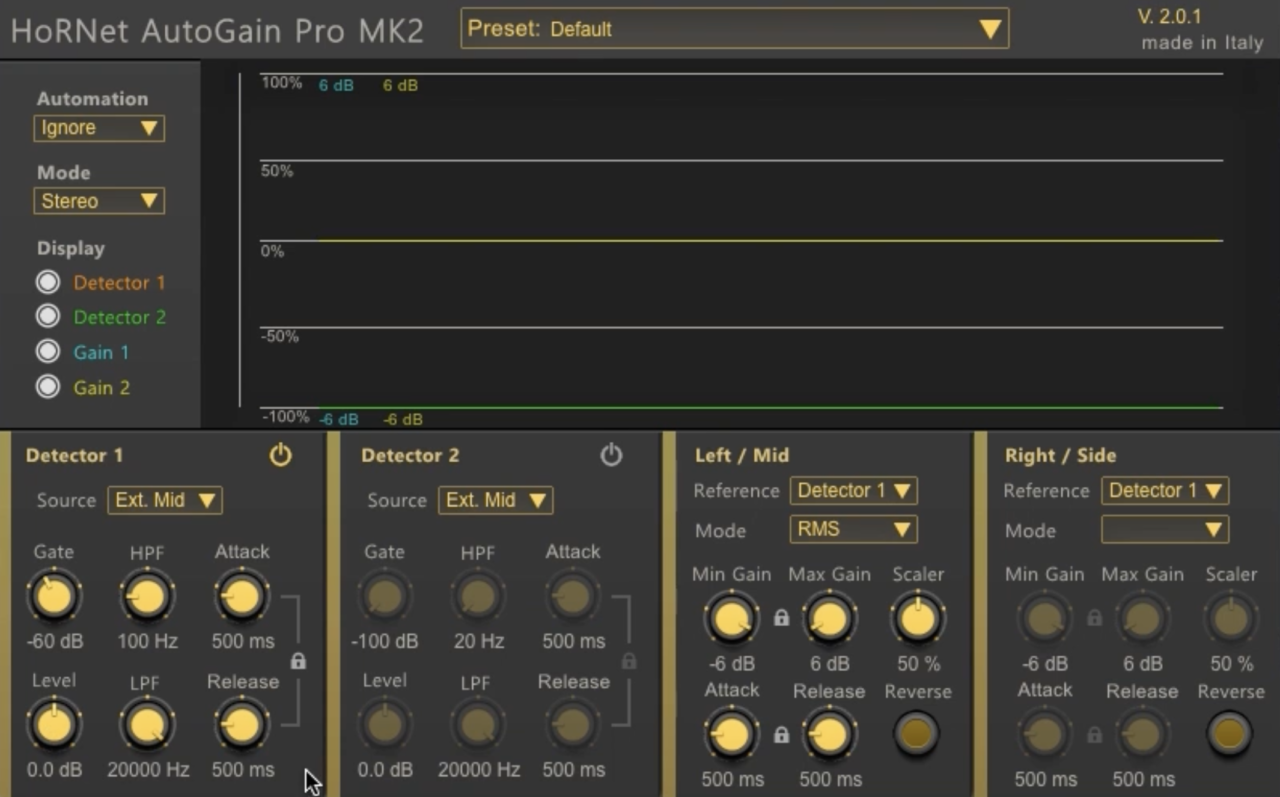1280x797 pixels.
Task: Click the Detector 1 gate value -60 dB
Action: (x=54, y=641)
